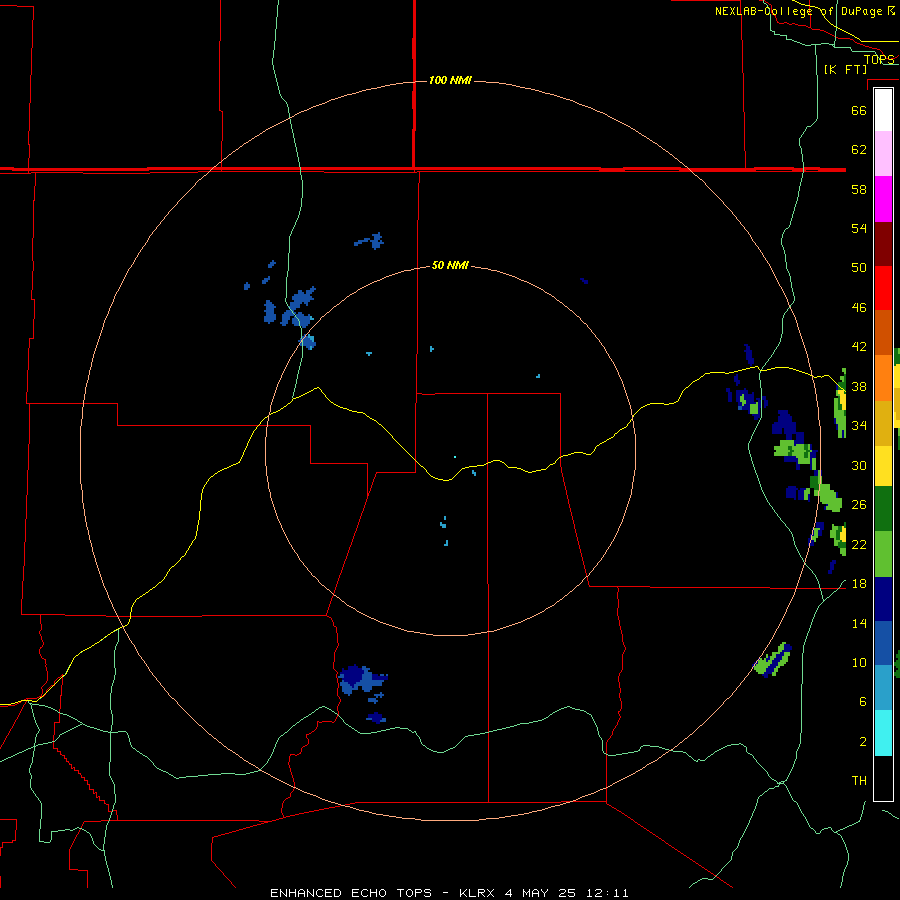Image resolution: width=900 pixels, height=900 pixels.
Task: Click the legend value "30"
Action: pos(859,465)
